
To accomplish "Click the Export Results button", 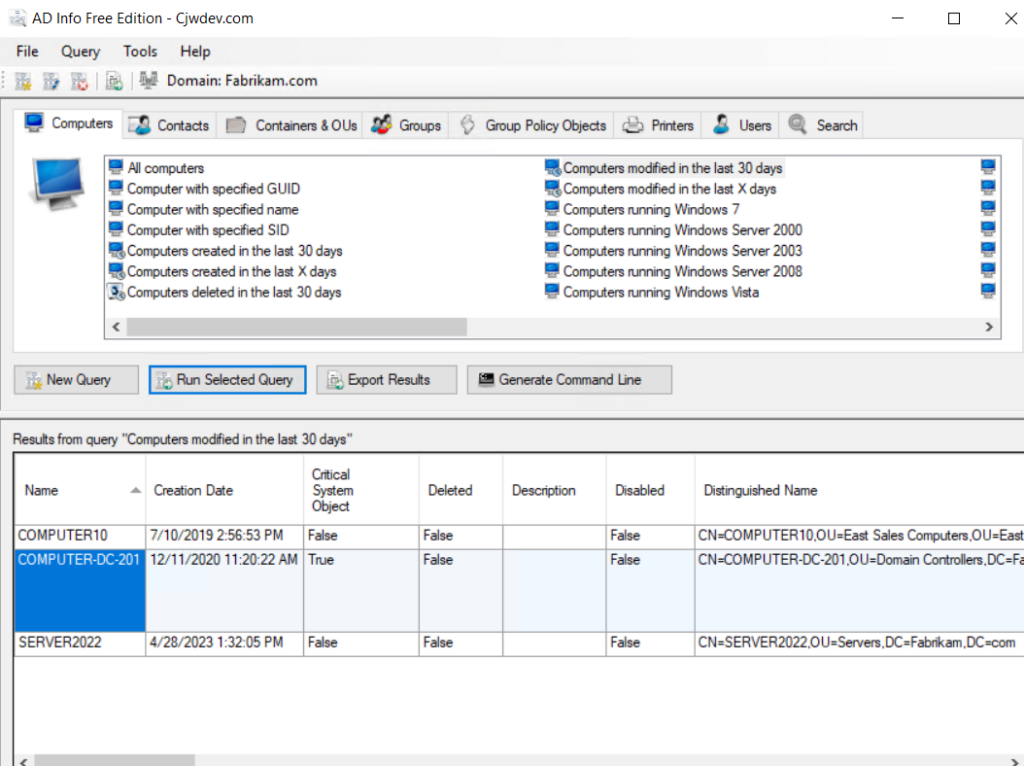I will point(387,379).
